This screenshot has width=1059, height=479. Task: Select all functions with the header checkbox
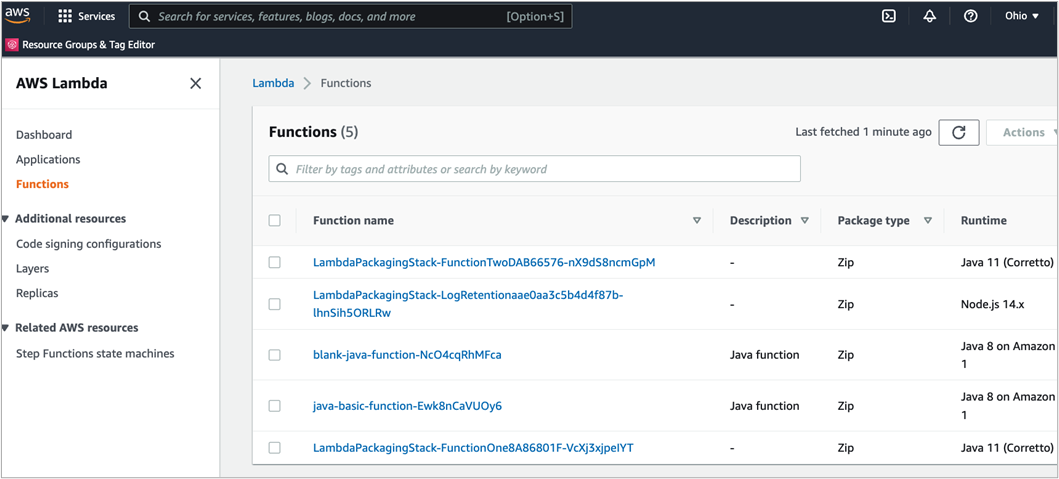pos(274,220)
